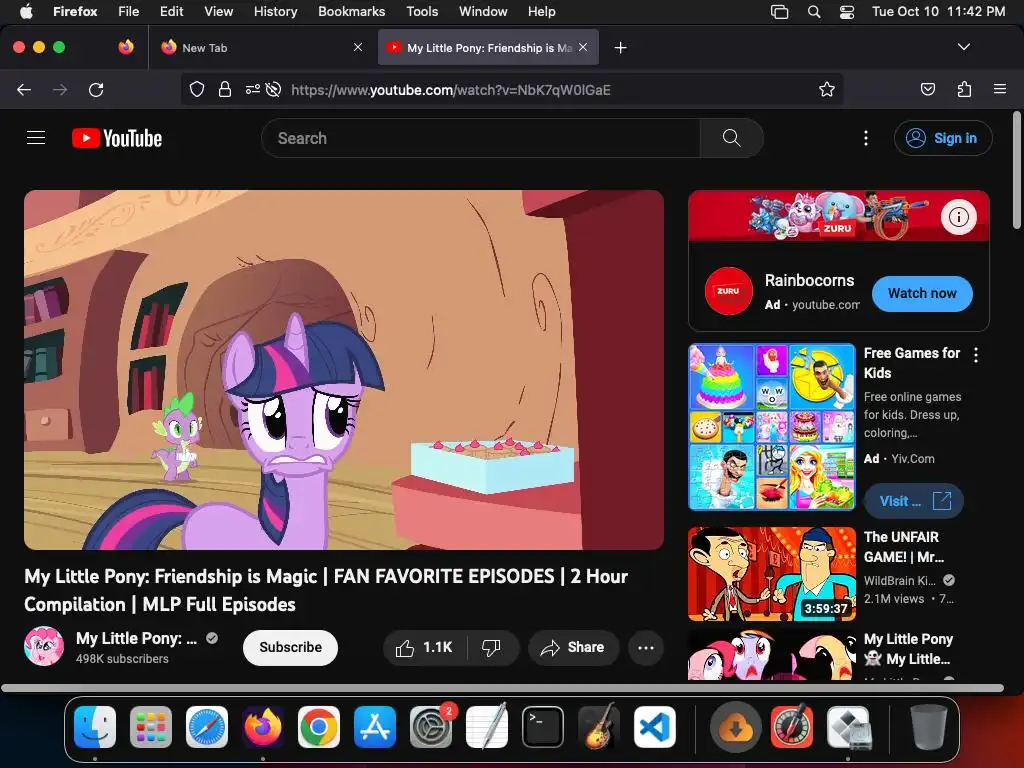The image size is (1024, 768).
Task: Click the main video player frame
Action: (344, 370)
